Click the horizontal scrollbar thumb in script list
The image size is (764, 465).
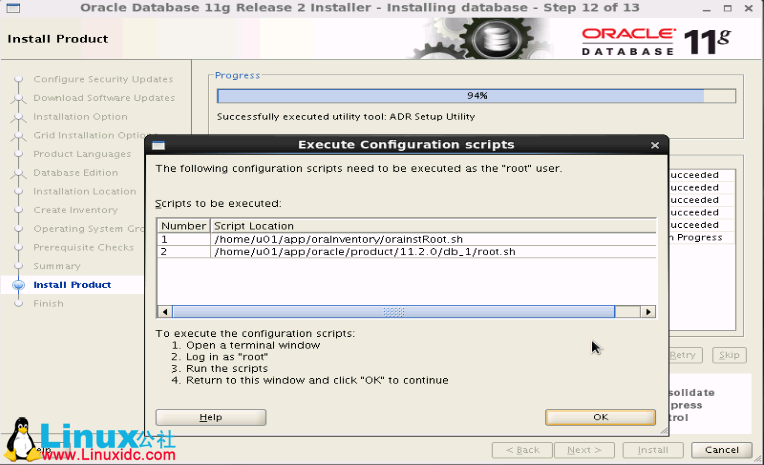[394, 311]
